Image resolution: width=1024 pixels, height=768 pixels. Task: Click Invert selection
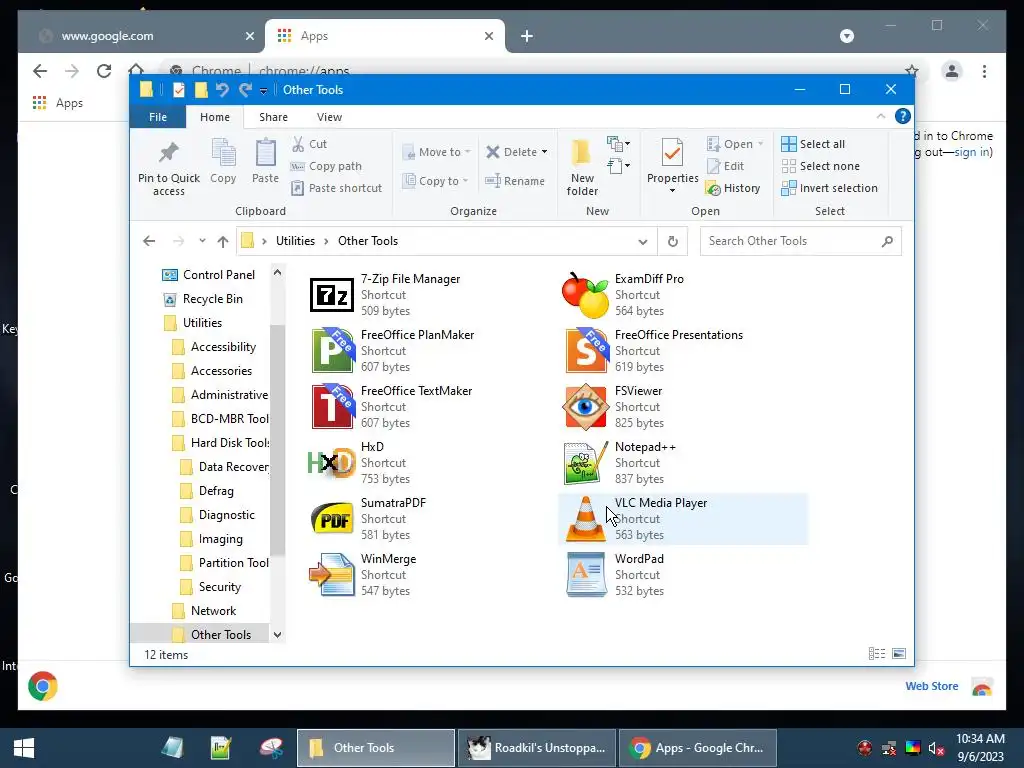829,188
